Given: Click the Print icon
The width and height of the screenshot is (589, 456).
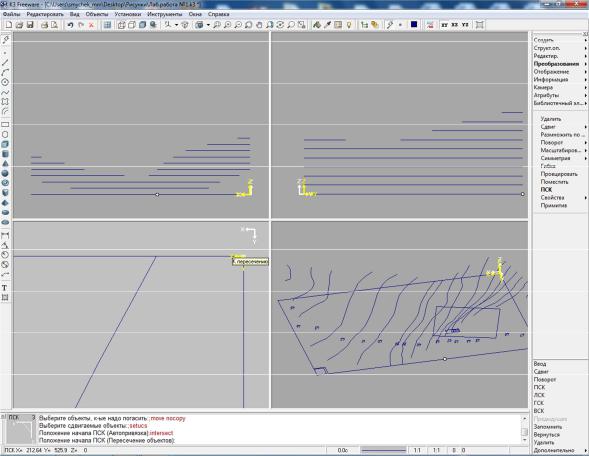Looking at the screenshot, I should point(44,25).
